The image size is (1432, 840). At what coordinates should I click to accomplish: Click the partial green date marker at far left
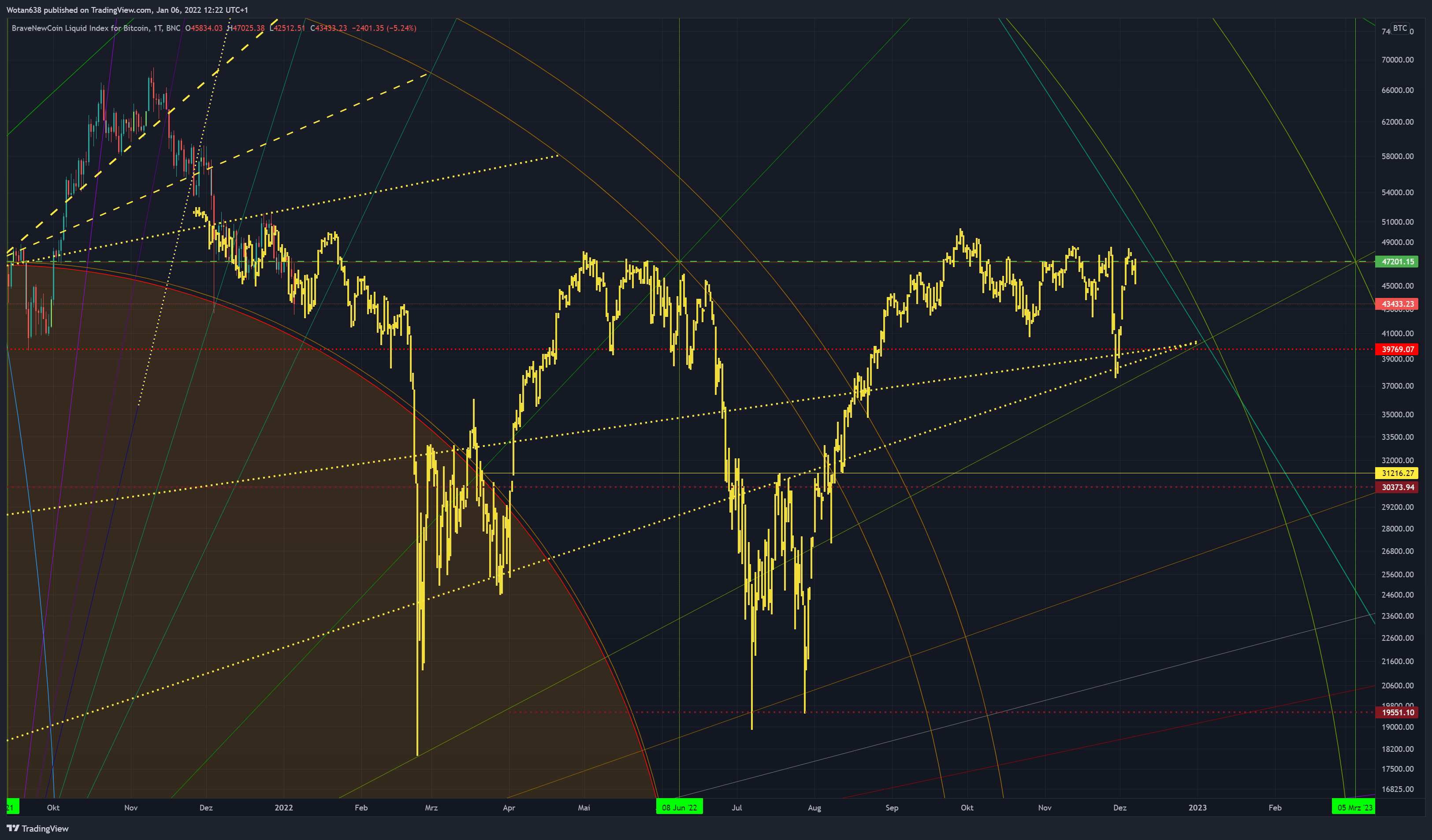12,807
